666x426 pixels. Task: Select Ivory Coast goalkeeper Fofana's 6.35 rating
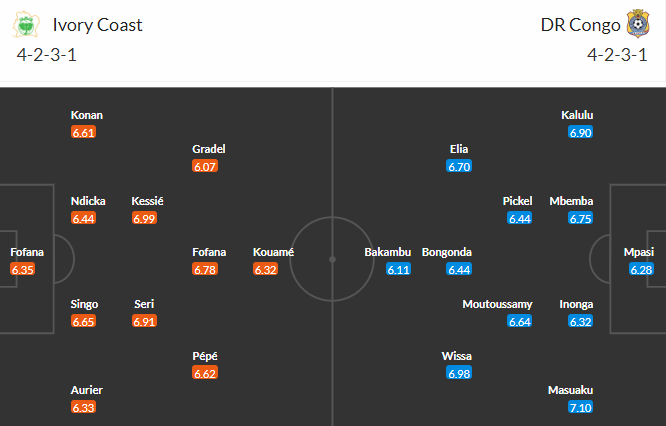(25, 269)
